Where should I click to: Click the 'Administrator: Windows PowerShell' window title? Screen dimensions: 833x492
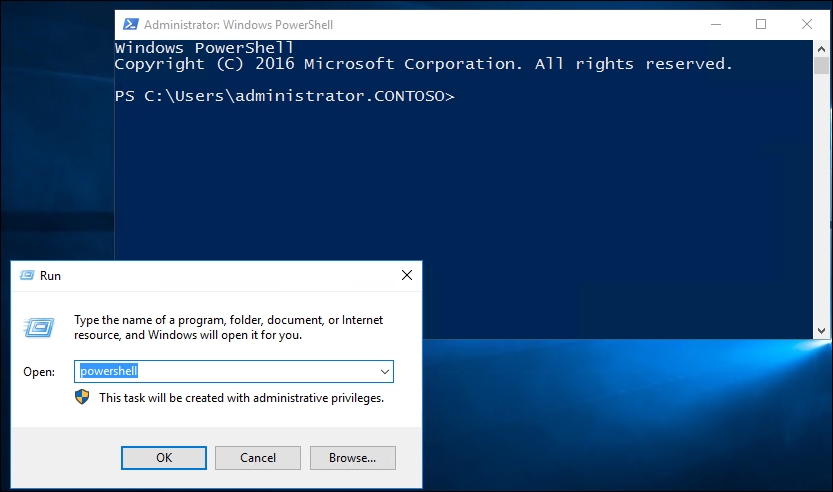pos(239,25)
